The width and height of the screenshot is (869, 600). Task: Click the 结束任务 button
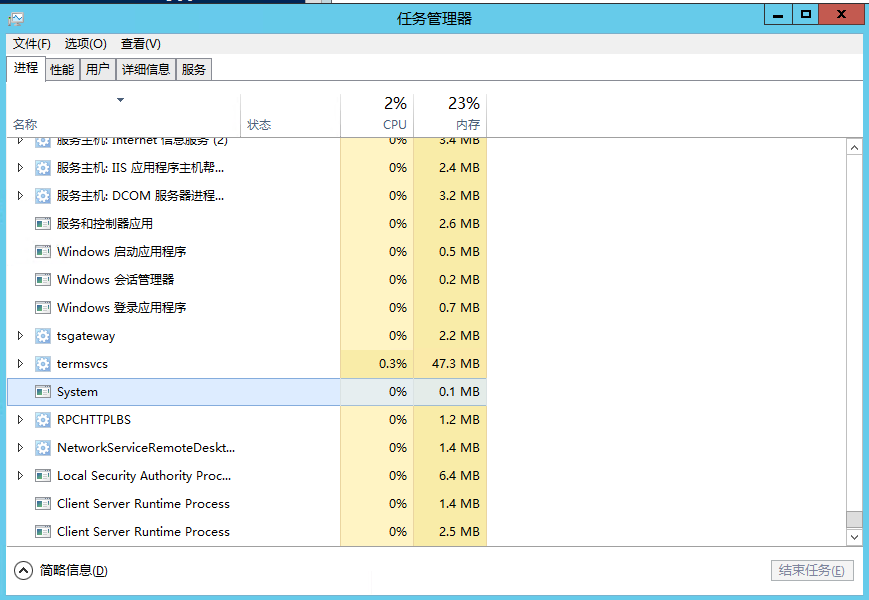pos(812,570)
